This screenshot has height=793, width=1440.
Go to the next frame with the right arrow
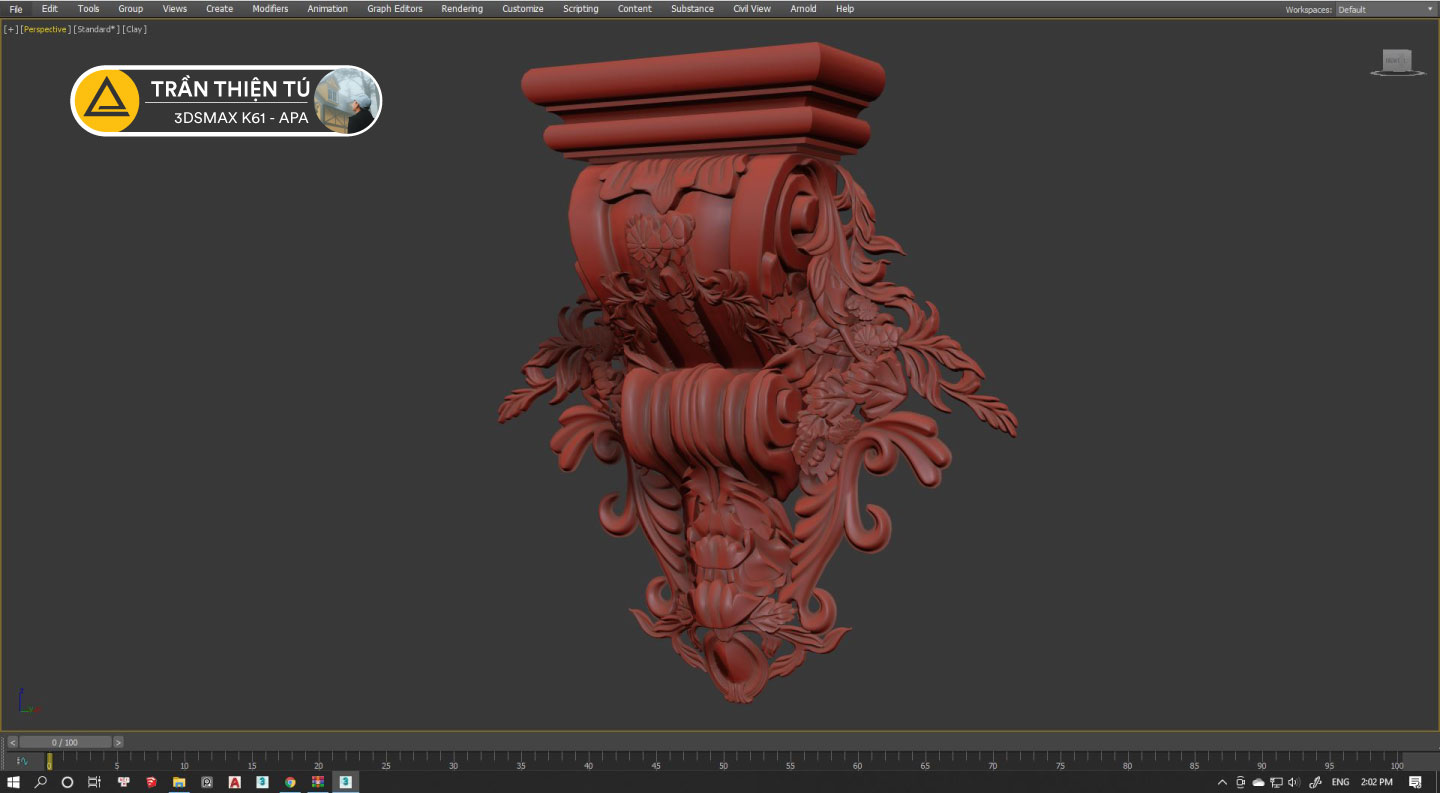[x=118, y=742]
